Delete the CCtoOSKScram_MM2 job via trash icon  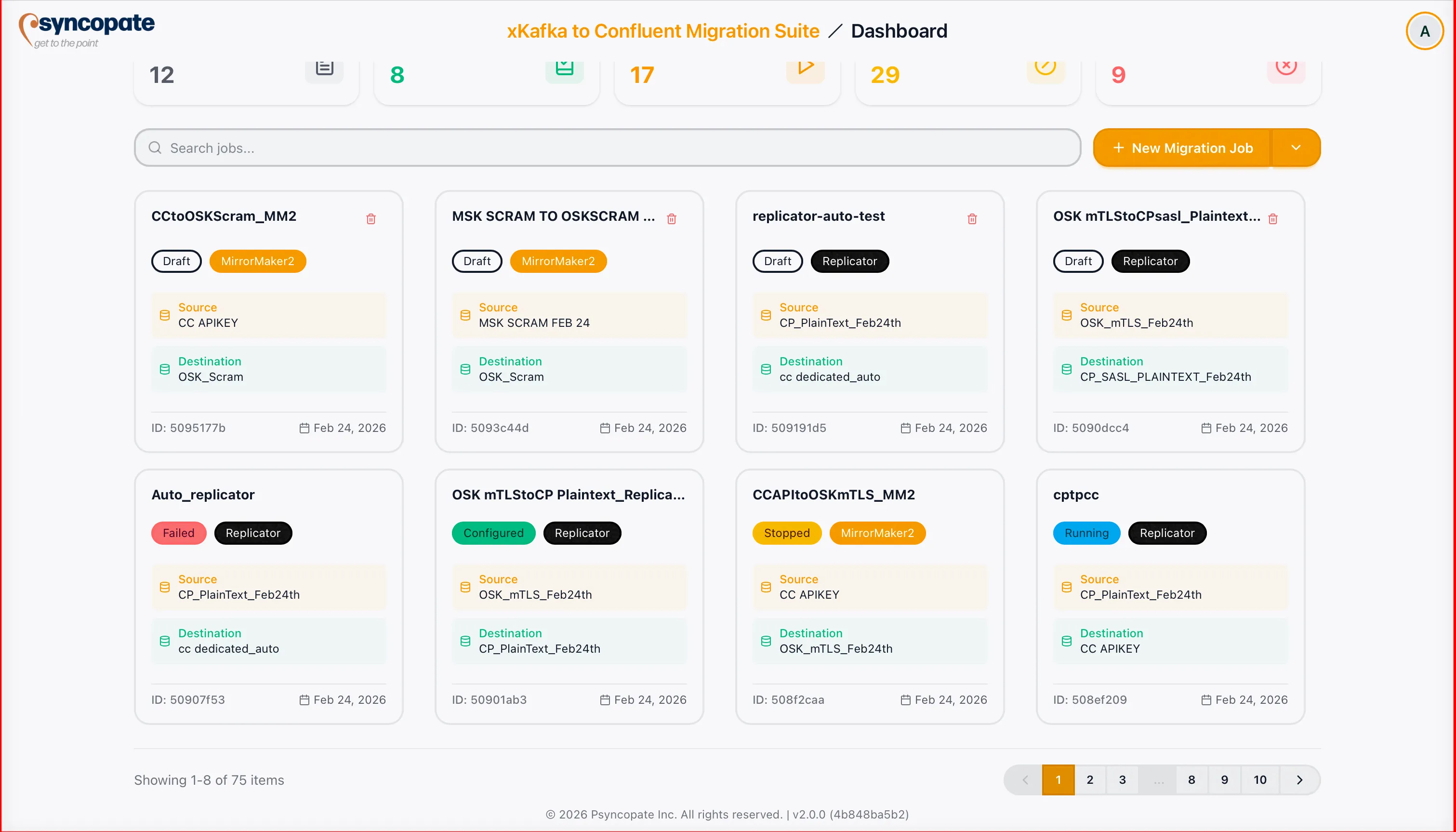click(371, 218)
